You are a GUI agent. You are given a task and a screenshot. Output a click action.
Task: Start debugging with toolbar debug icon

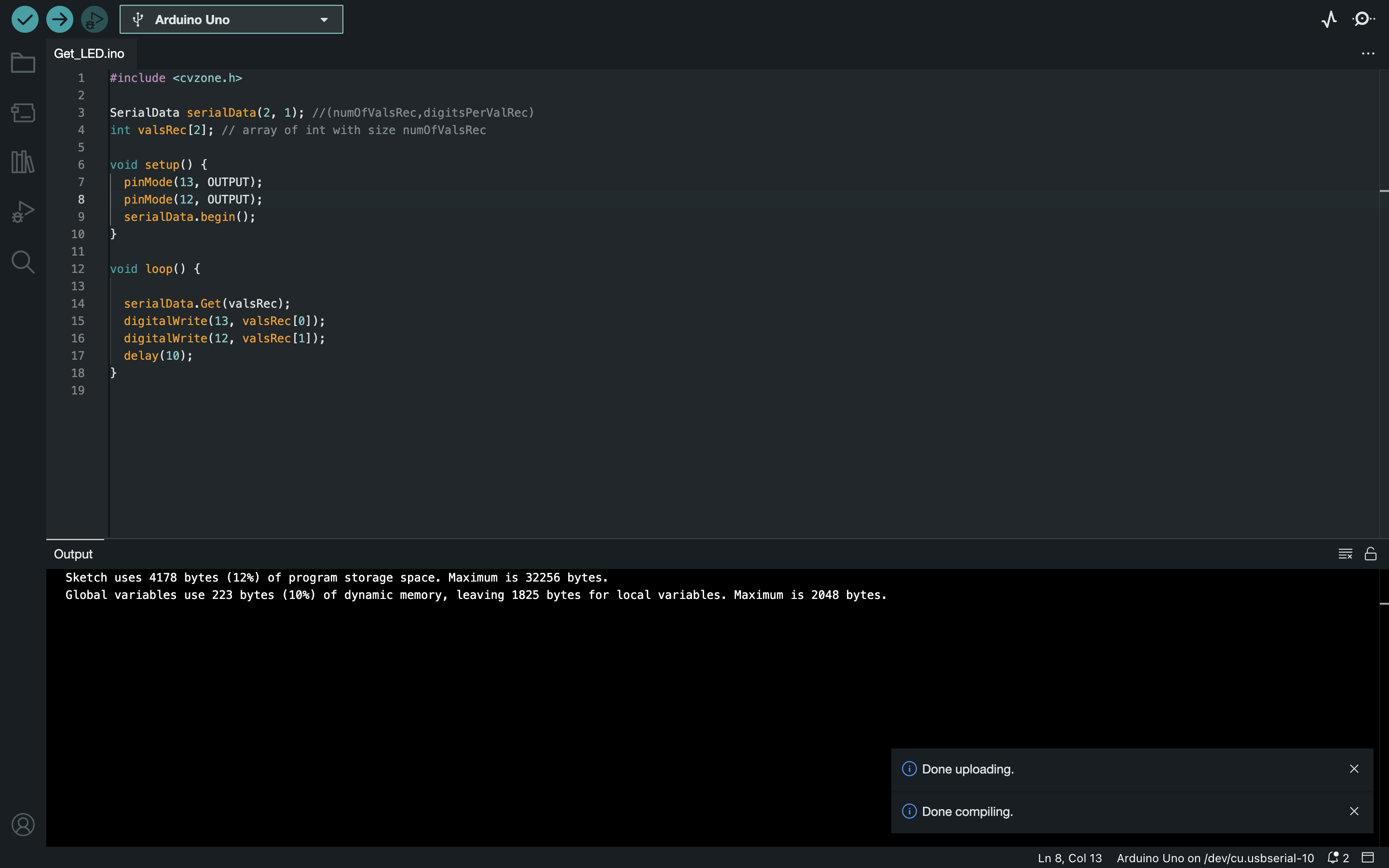point(94,19)
